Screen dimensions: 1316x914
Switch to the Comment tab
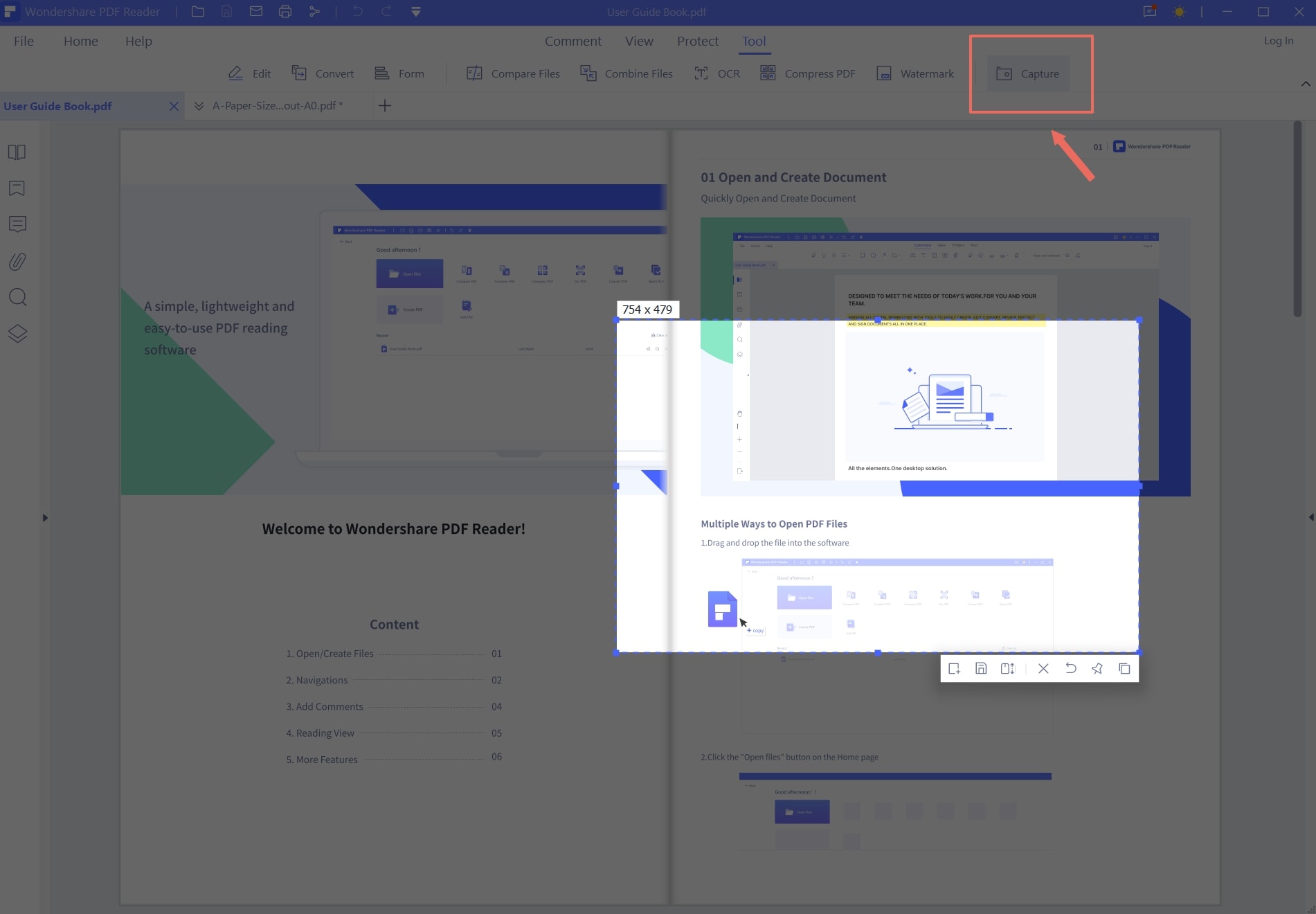573,41
